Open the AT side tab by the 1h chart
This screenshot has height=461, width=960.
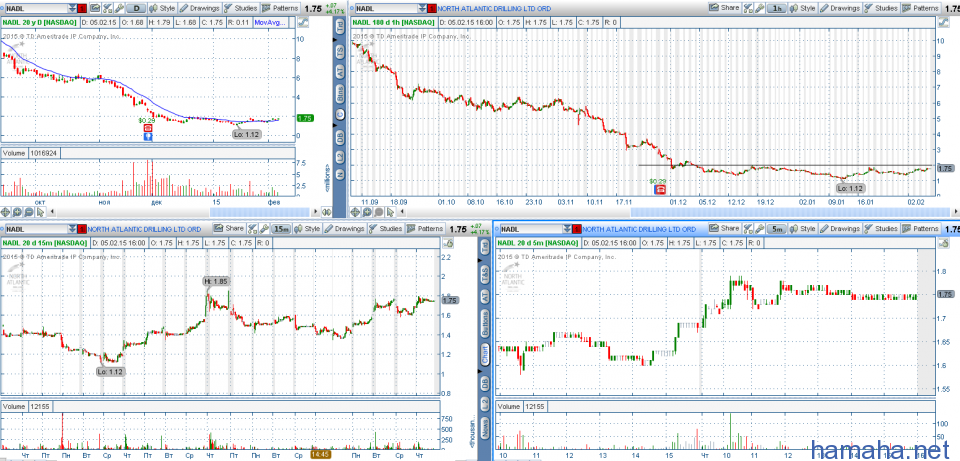[x=340, y=71]
